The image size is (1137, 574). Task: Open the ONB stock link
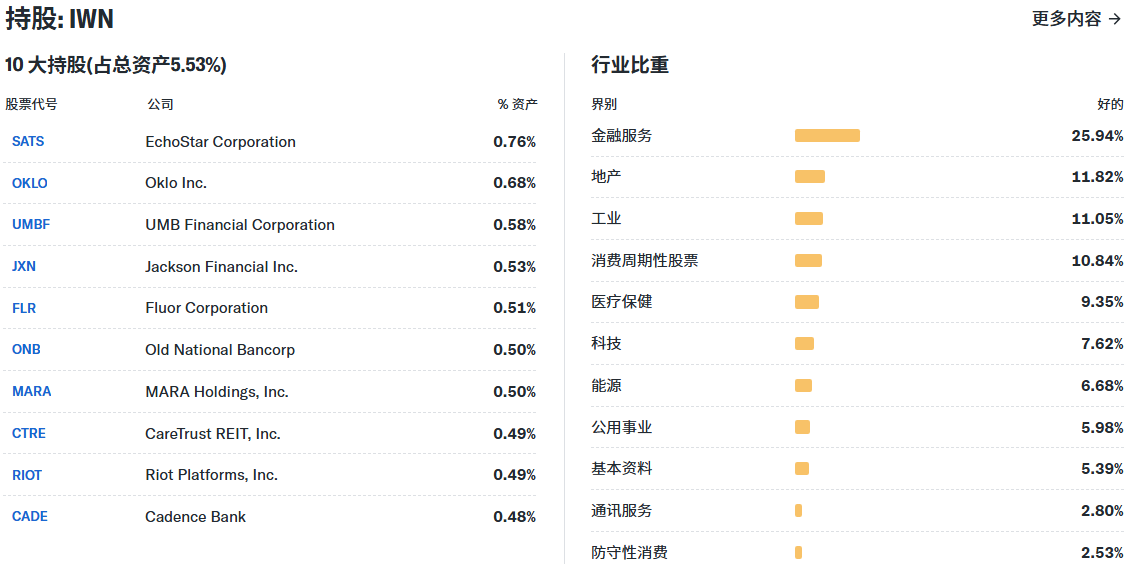click(x=26, y=350)
